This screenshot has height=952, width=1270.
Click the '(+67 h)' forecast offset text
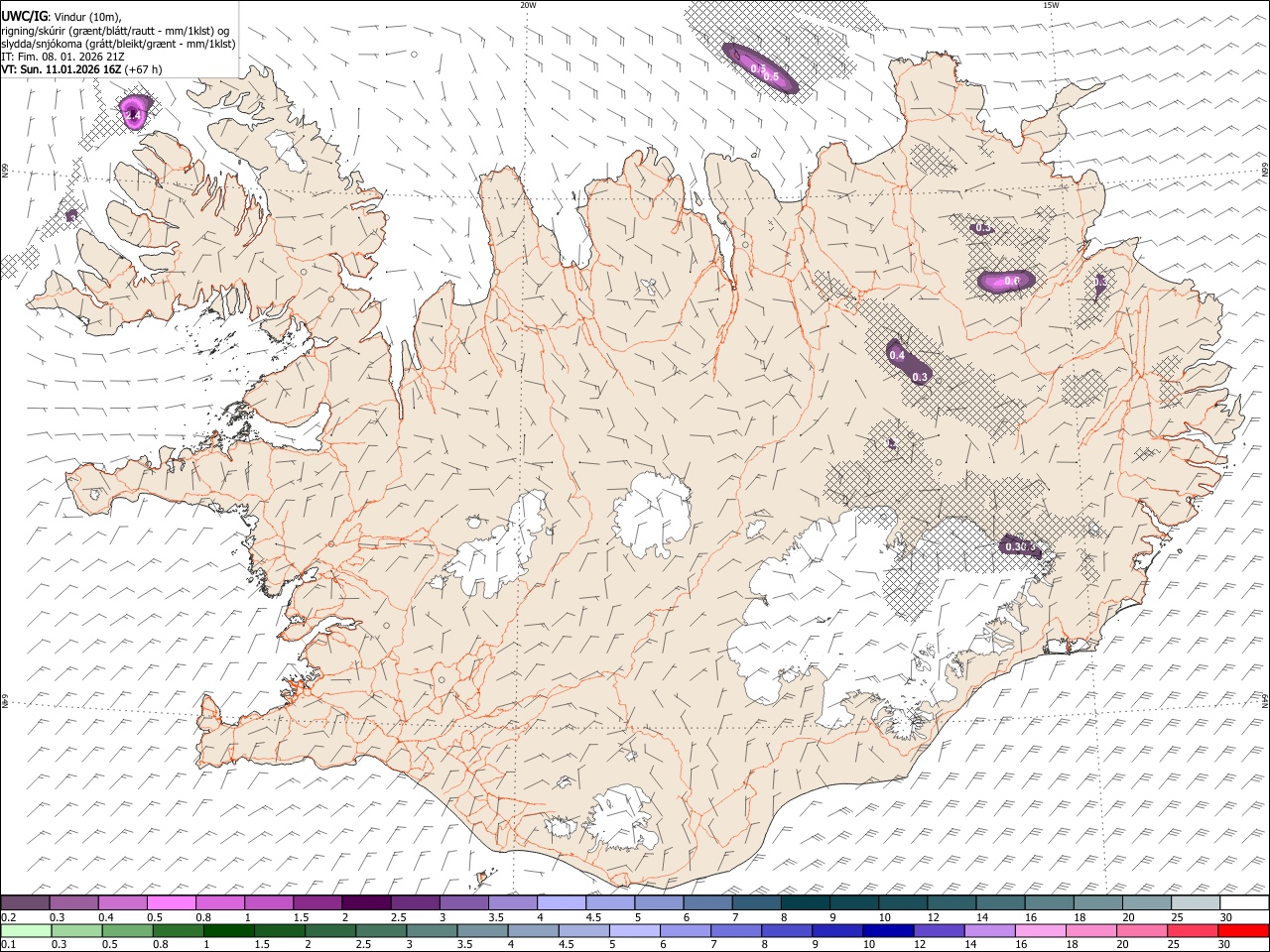point(144,69)
